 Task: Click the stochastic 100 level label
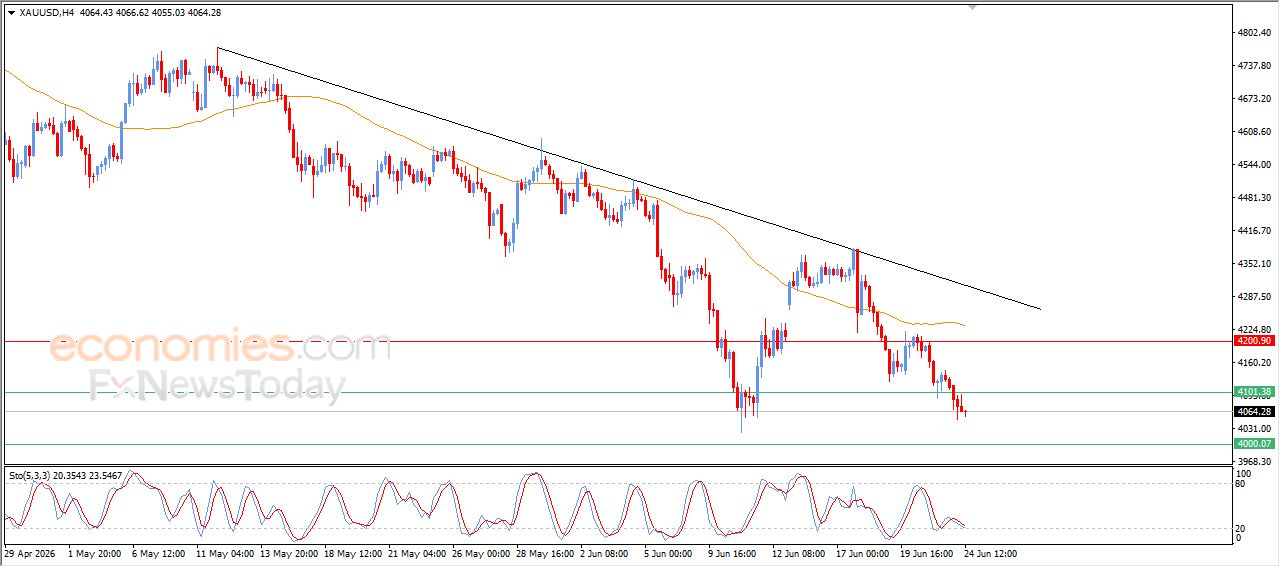[x=1245, y=473]
